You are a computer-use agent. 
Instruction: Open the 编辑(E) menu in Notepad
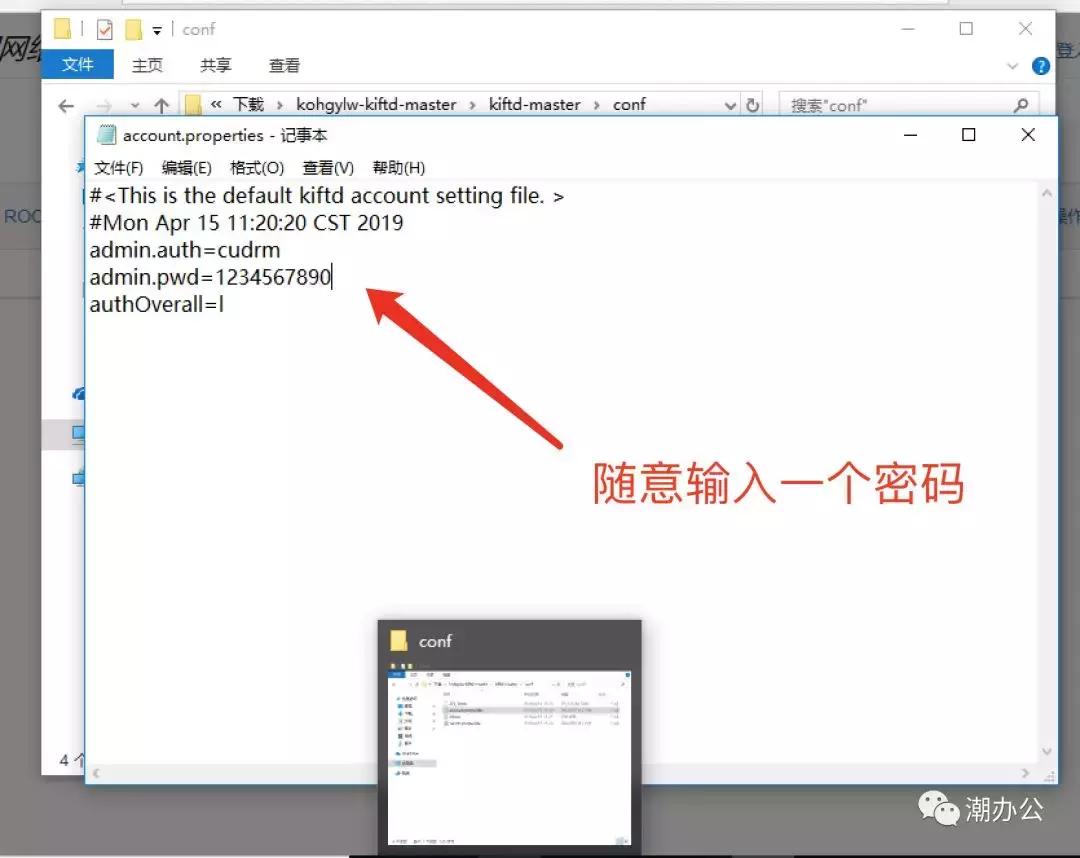coord(185,167)
